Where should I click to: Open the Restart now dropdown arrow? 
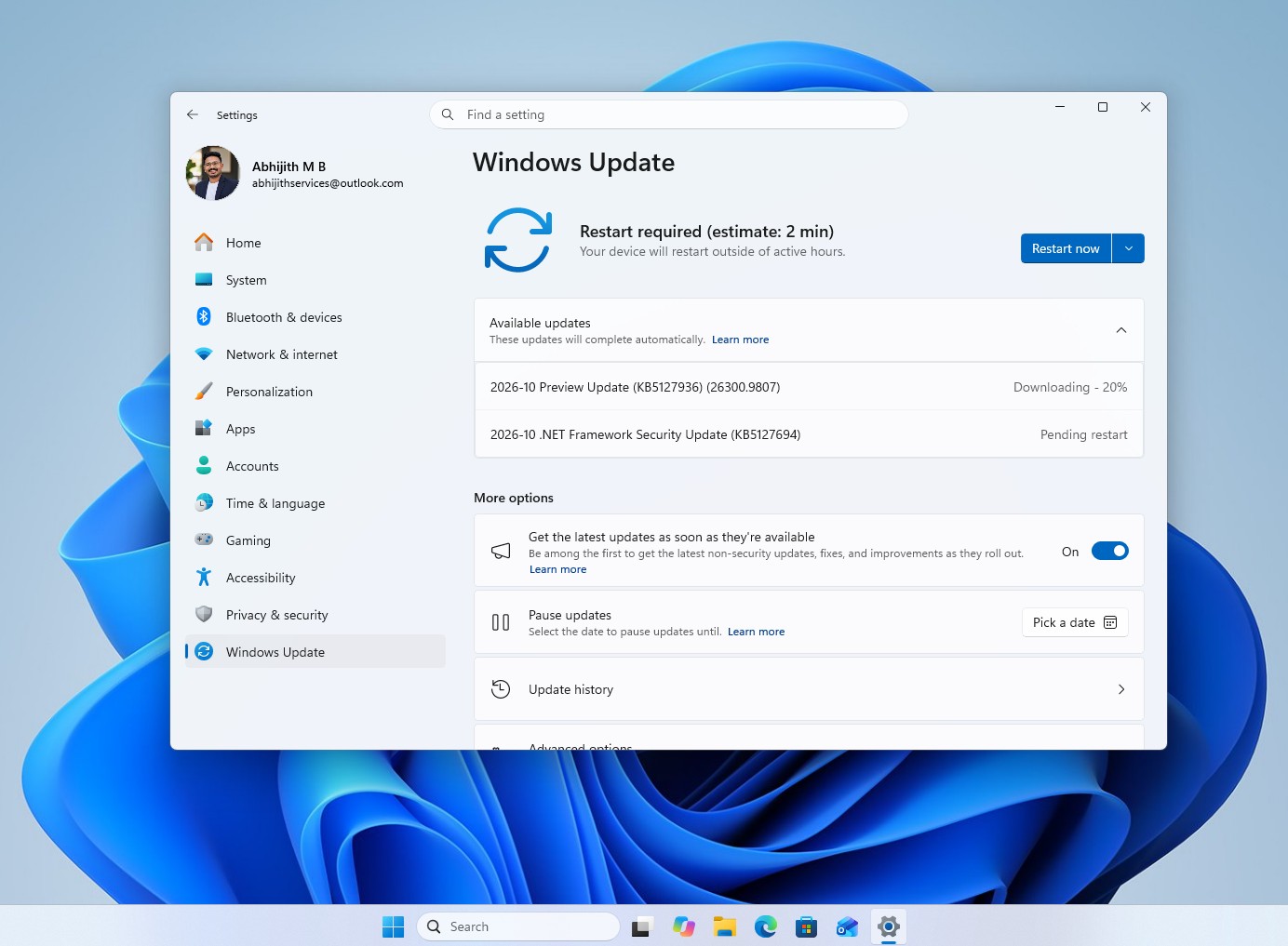[x=1128, y=248]
